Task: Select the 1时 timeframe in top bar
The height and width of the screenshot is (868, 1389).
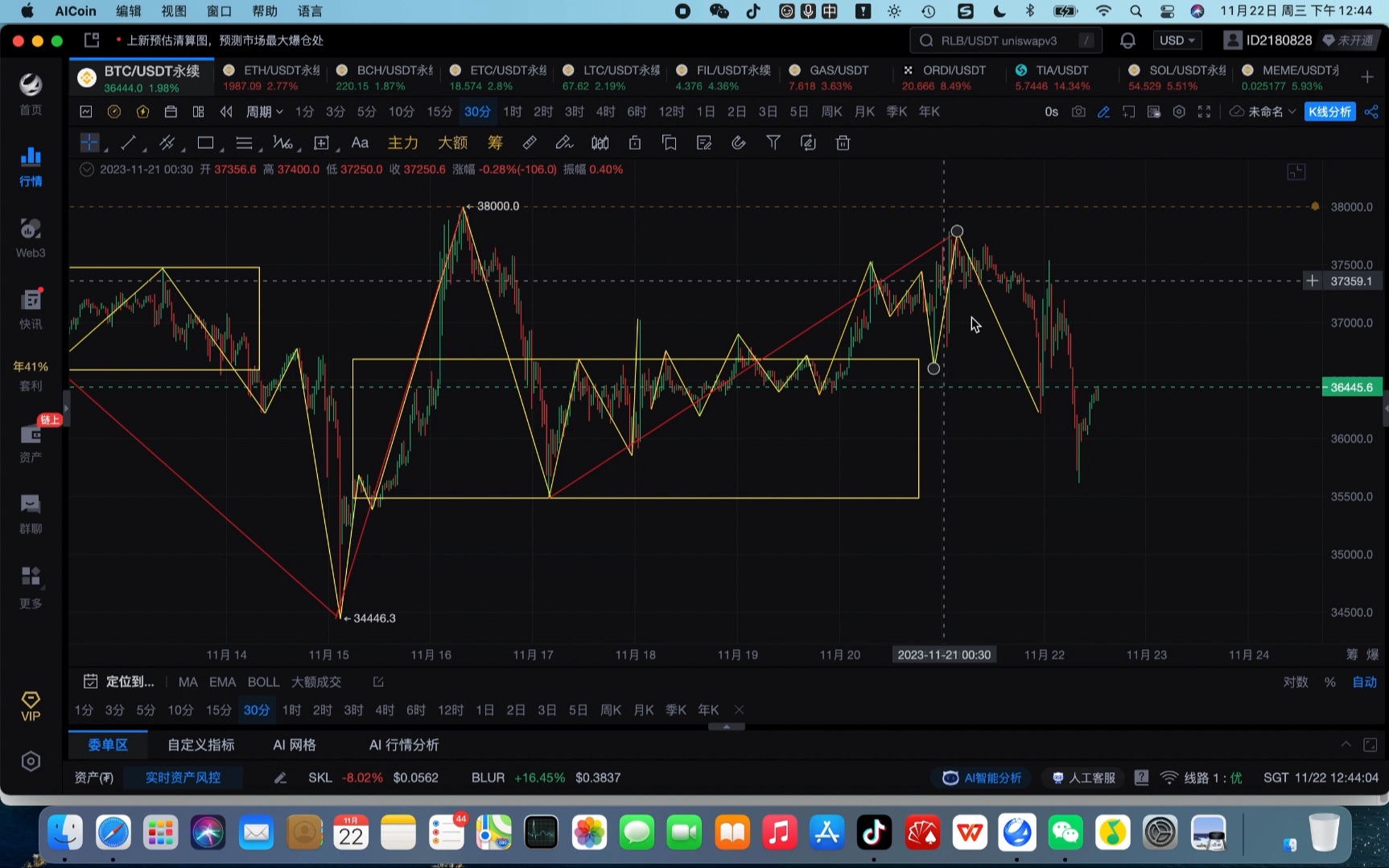Action: pos(513,112)
